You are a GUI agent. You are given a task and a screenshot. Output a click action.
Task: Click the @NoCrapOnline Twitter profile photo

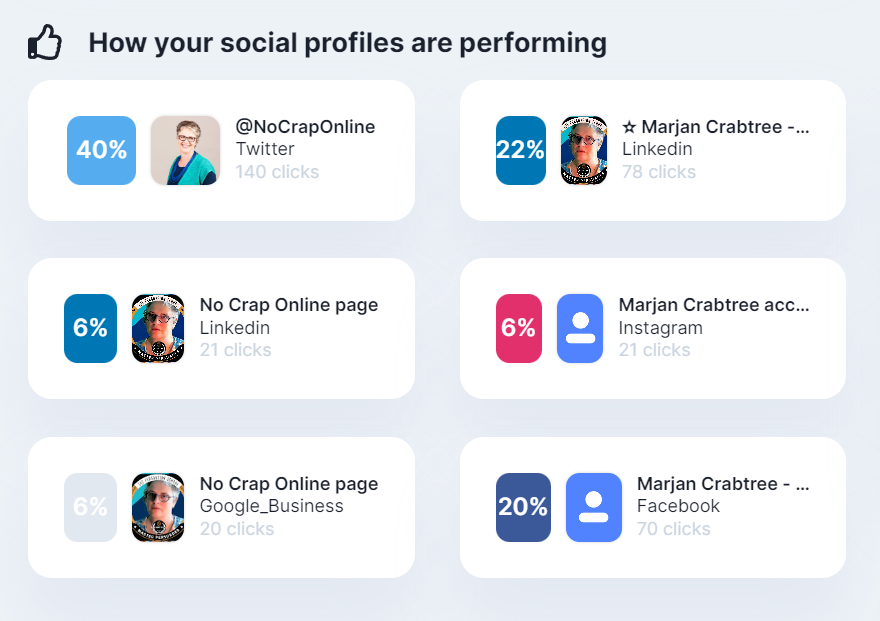[x=185, y=150]
